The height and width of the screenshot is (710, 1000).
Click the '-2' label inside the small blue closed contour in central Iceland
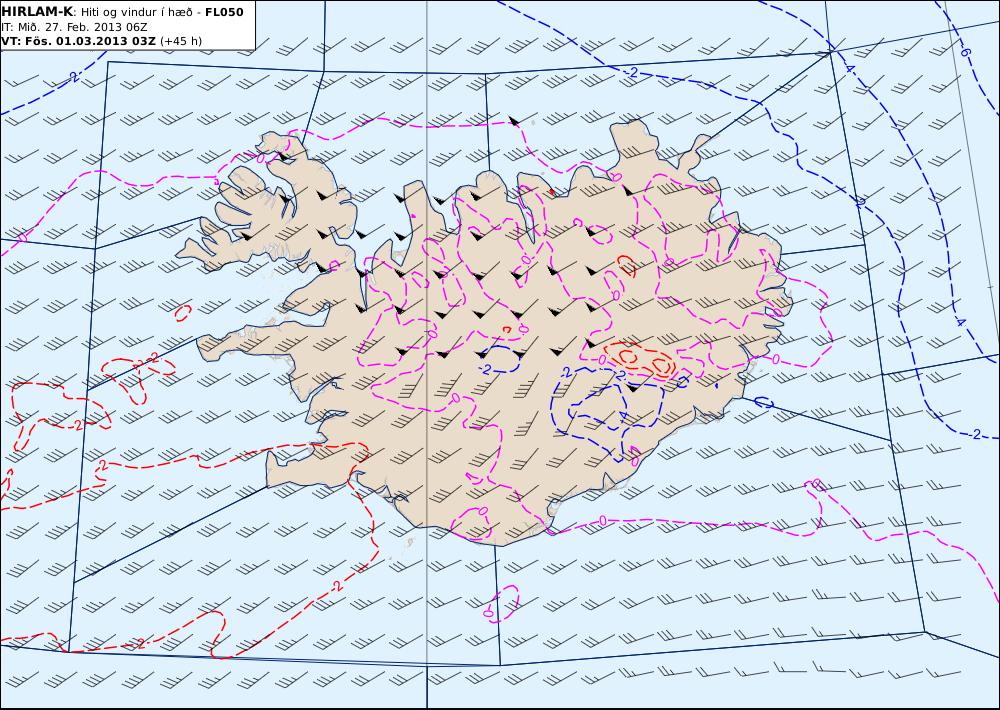pos(485,369)
